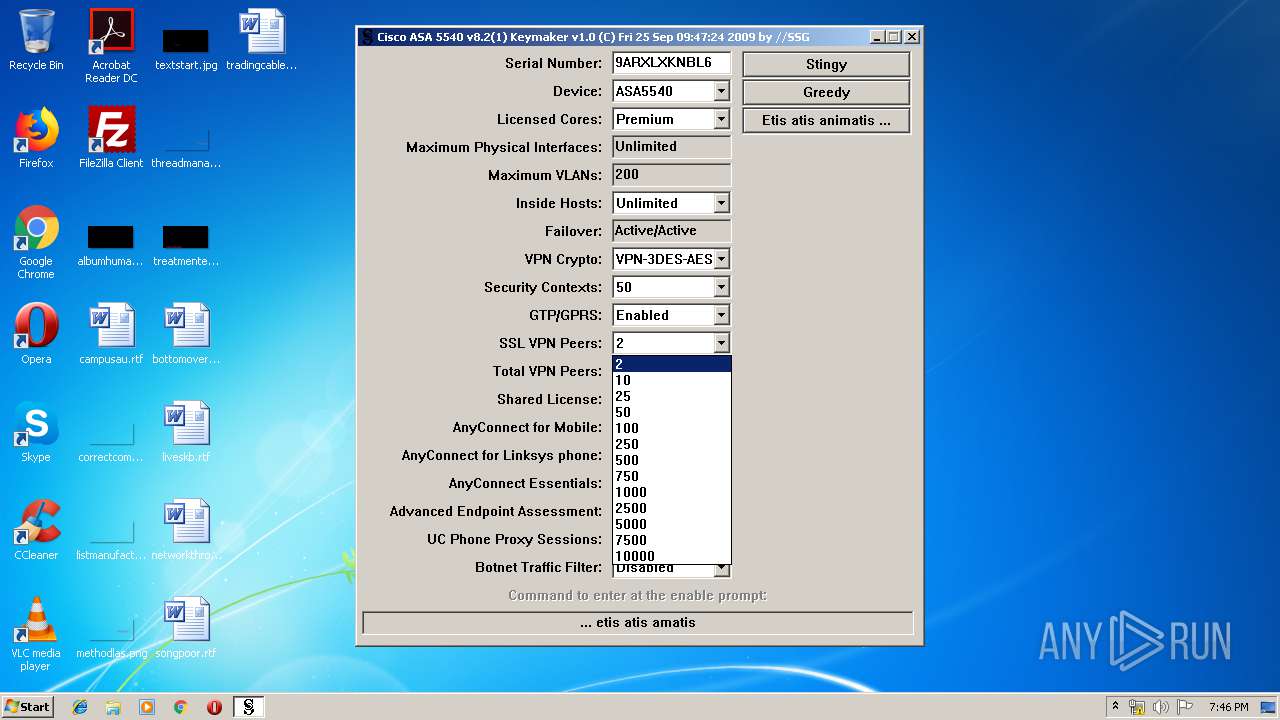Select the listmanufact desktop file
Screen dimensions: 1280x720
coord(111,540)
